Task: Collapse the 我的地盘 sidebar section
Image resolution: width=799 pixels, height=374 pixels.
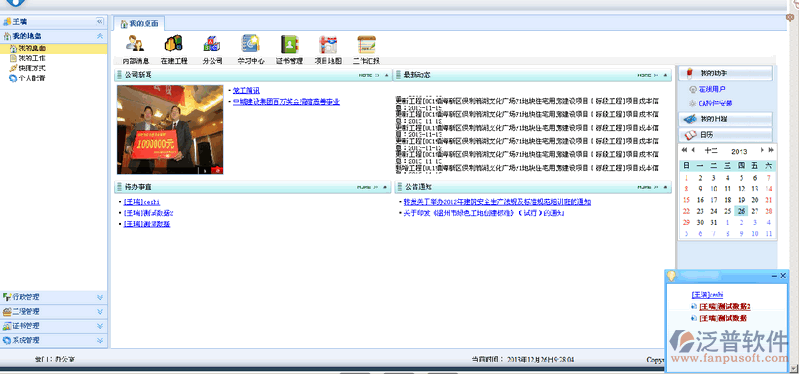Action: (x=100, y=36)
